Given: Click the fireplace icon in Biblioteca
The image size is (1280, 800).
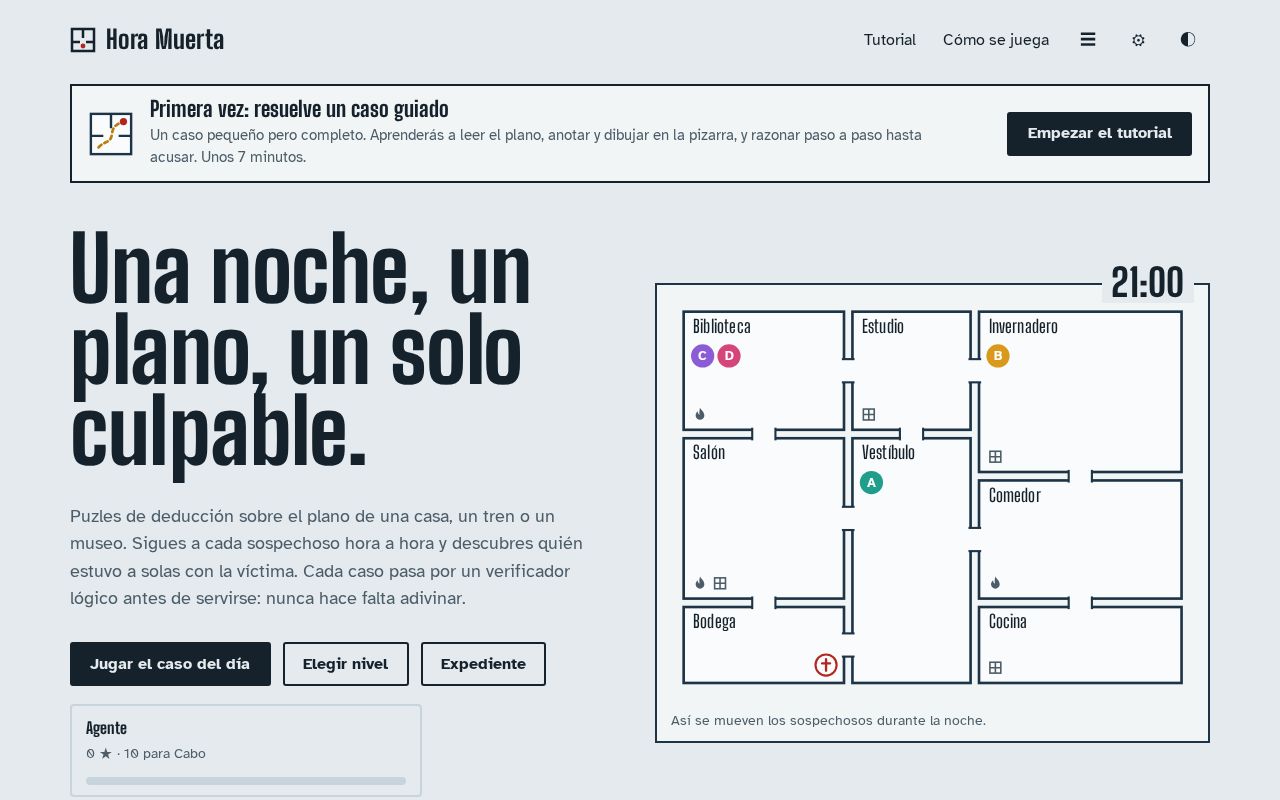Looking at the screenshot, I should (x=700, y=414).
